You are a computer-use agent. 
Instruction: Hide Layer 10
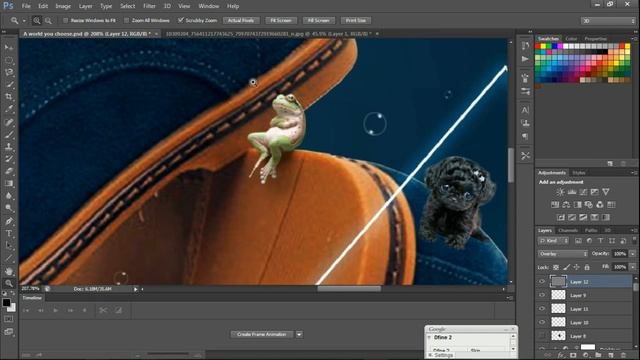click(542, 322)
